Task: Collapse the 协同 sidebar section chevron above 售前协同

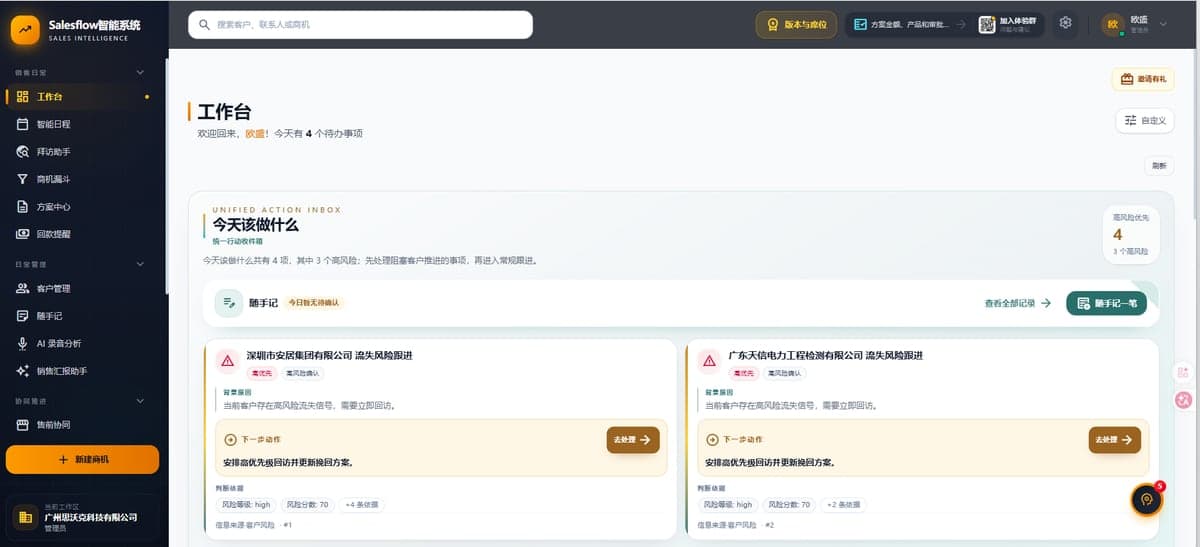Action: (x=140, y=400)
